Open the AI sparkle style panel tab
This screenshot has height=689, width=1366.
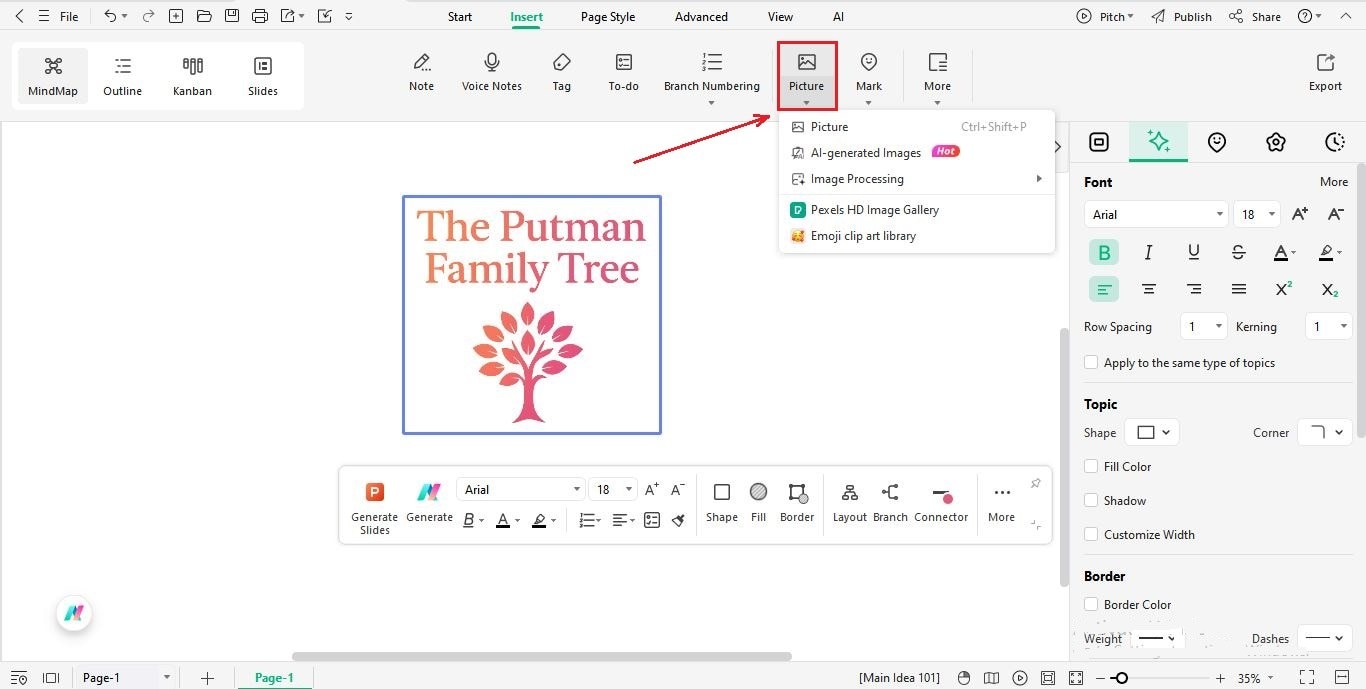pyautogui.click(x=1158, y=142)
